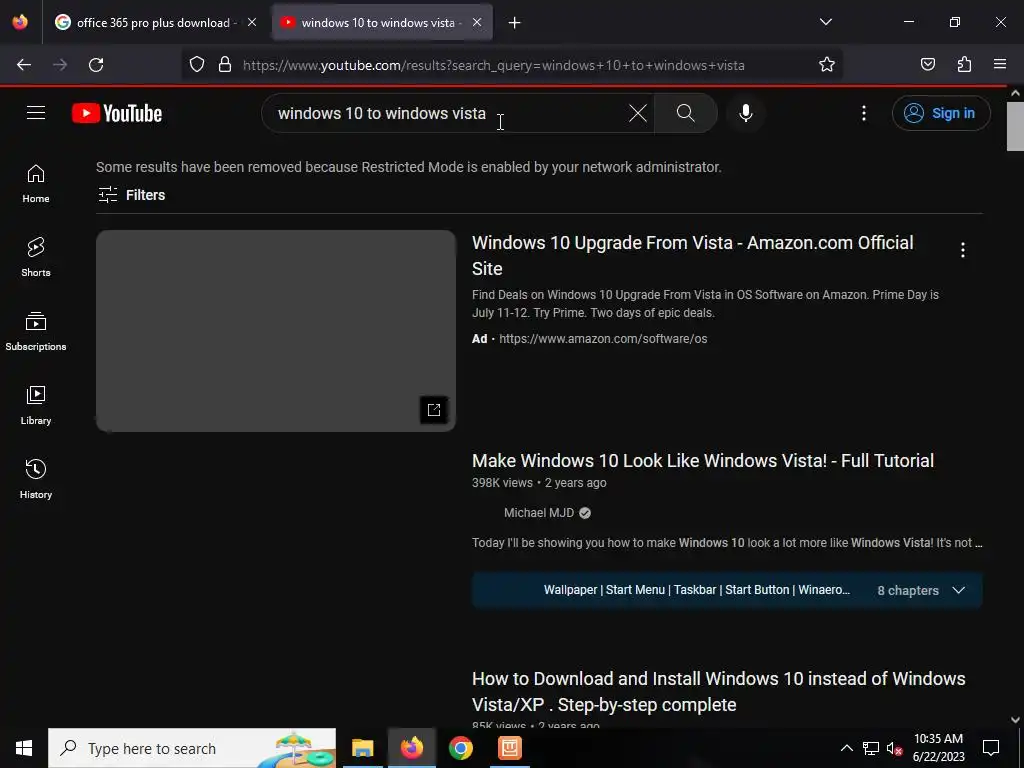Open the notification center icon

click(x=991, y=748)
